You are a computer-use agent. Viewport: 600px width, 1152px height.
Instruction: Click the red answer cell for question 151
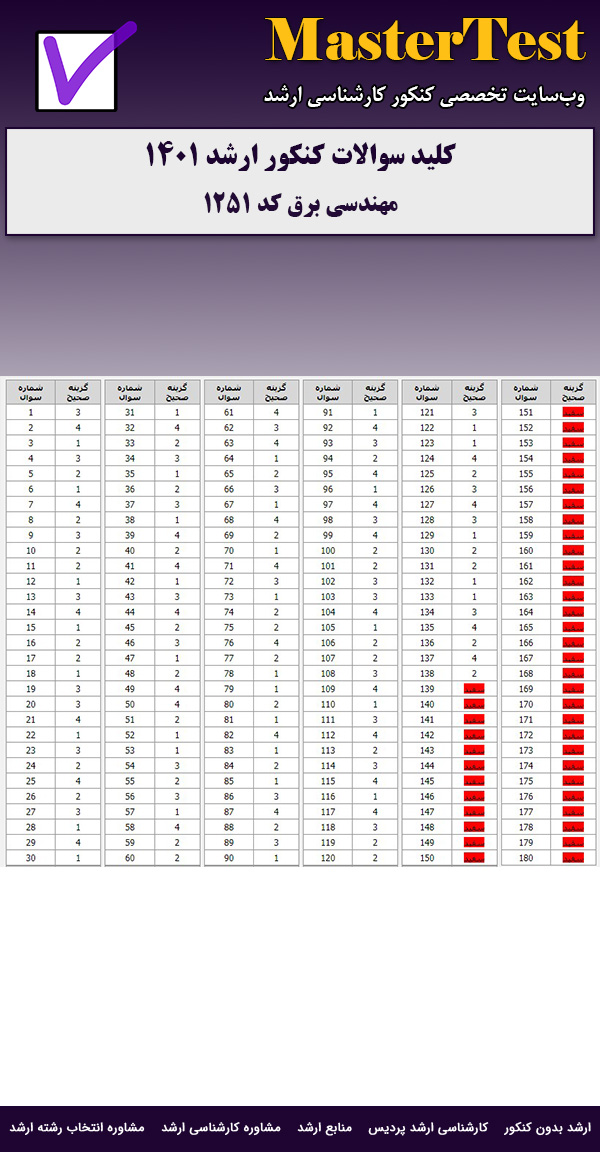(x=573, y=412)
